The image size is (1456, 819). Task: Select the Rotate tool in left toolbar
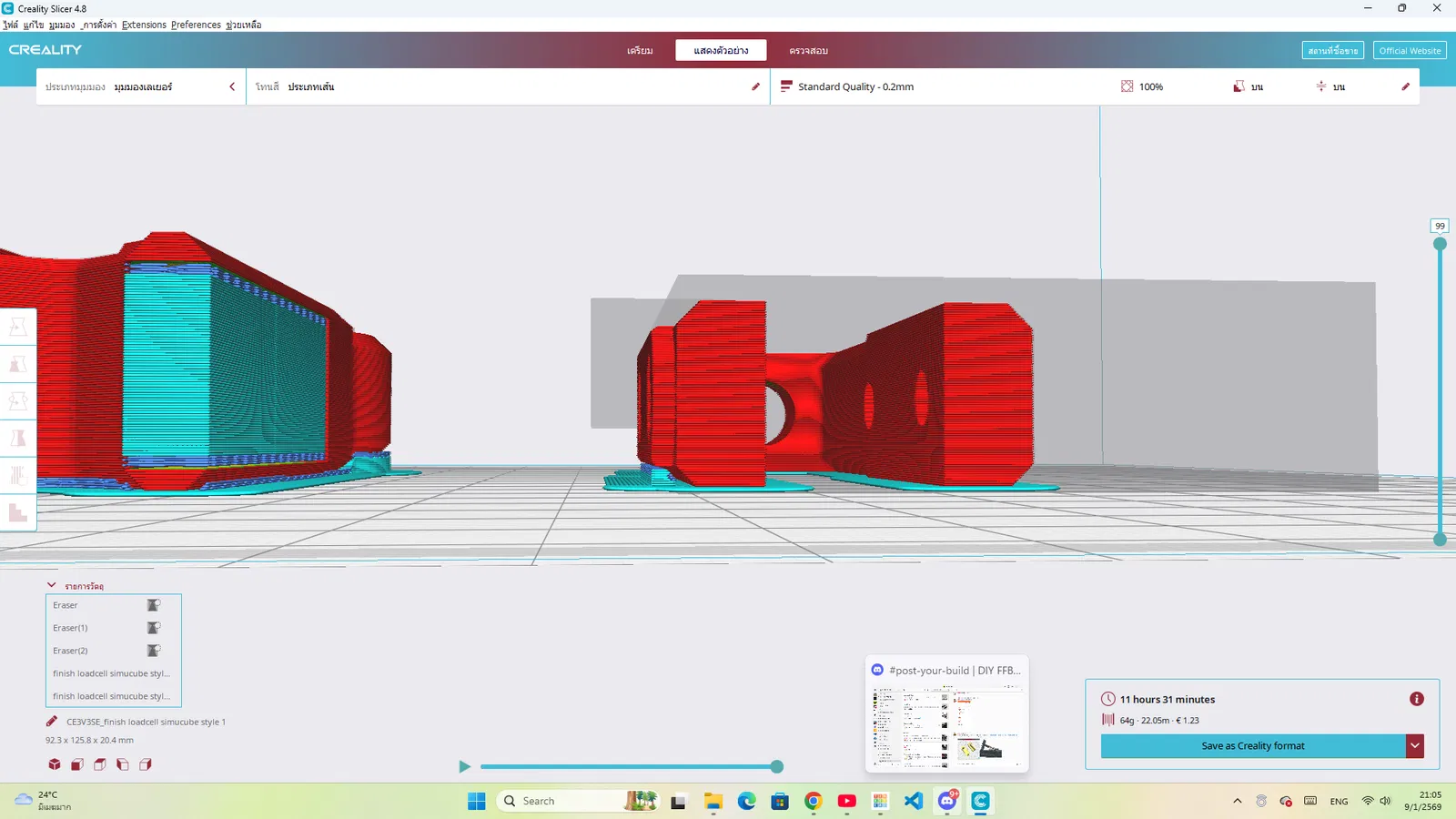[x=17, y=401]
